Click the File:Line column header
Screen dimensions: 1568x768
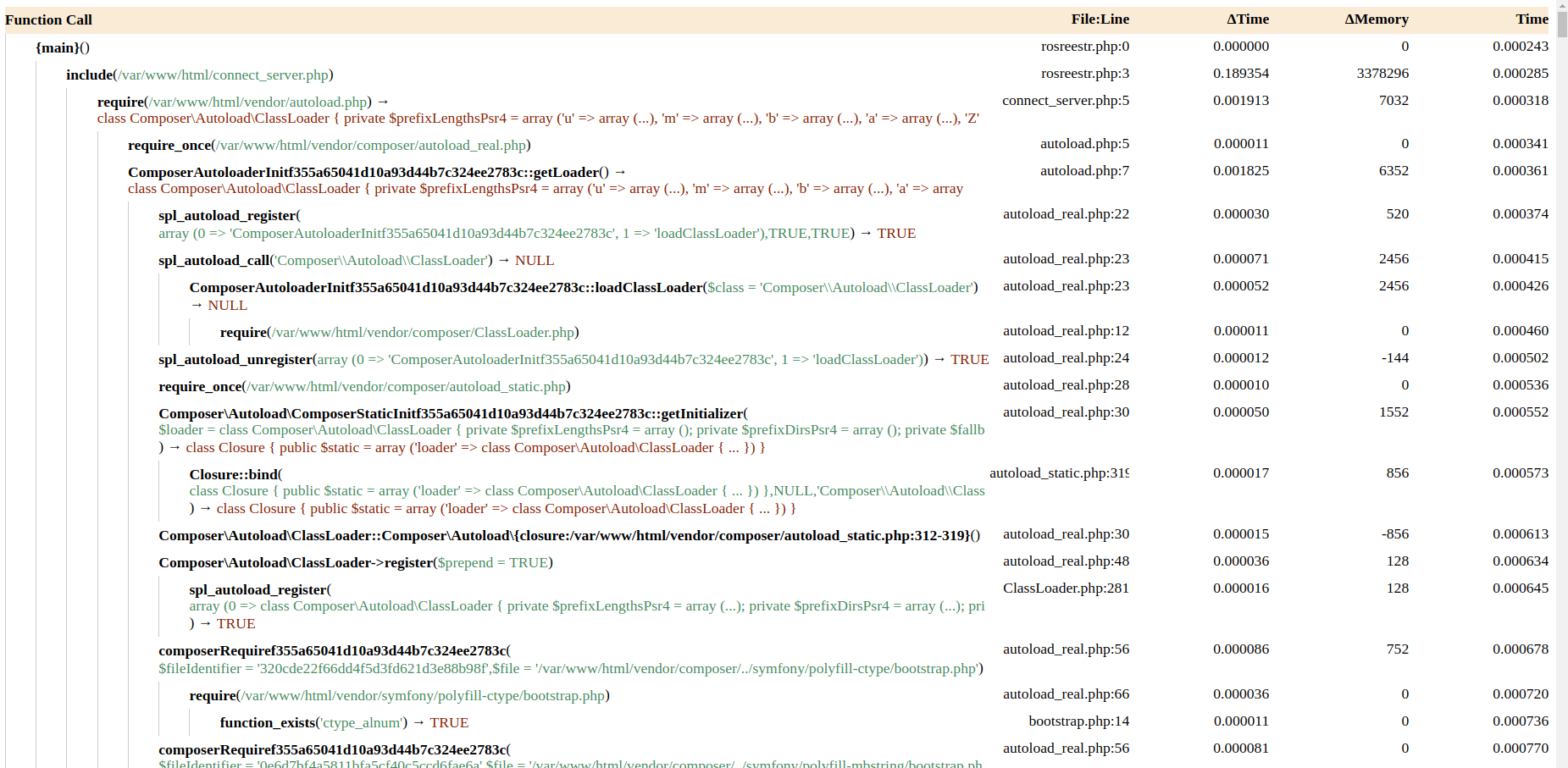point(1100,19)
